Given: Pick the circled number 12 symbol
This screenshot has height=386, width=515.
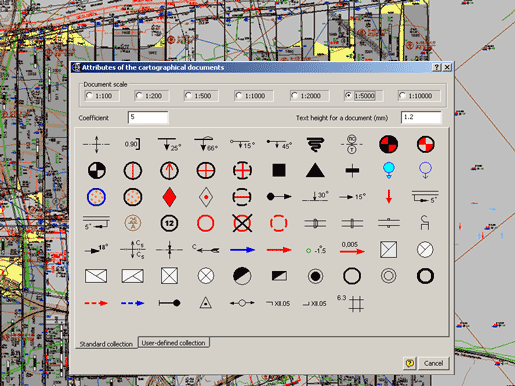Looking at the screenshot, I should pos(169,223).
